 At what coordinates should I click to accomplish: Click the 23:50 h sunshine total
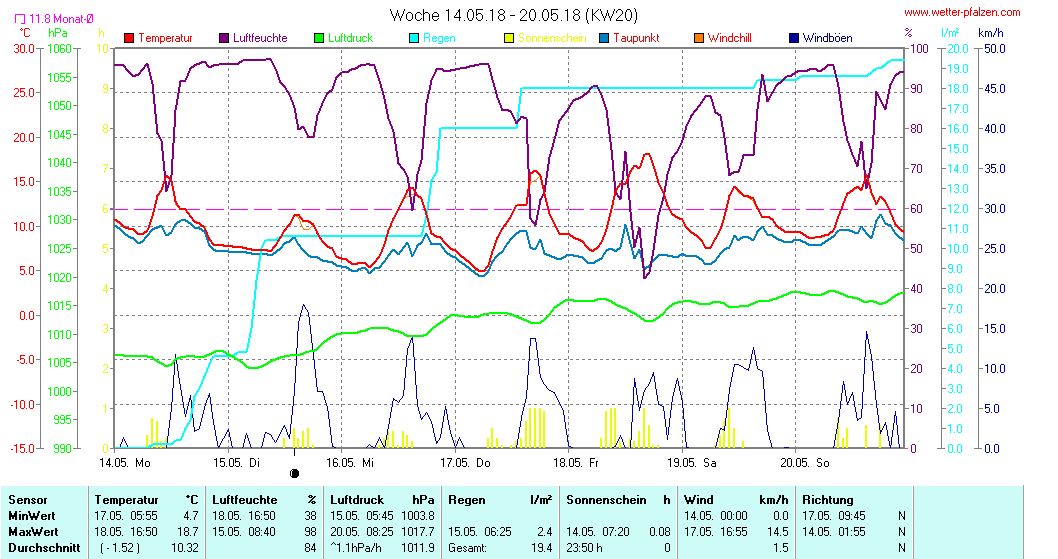pyautogui.click(x=584, y=548)
